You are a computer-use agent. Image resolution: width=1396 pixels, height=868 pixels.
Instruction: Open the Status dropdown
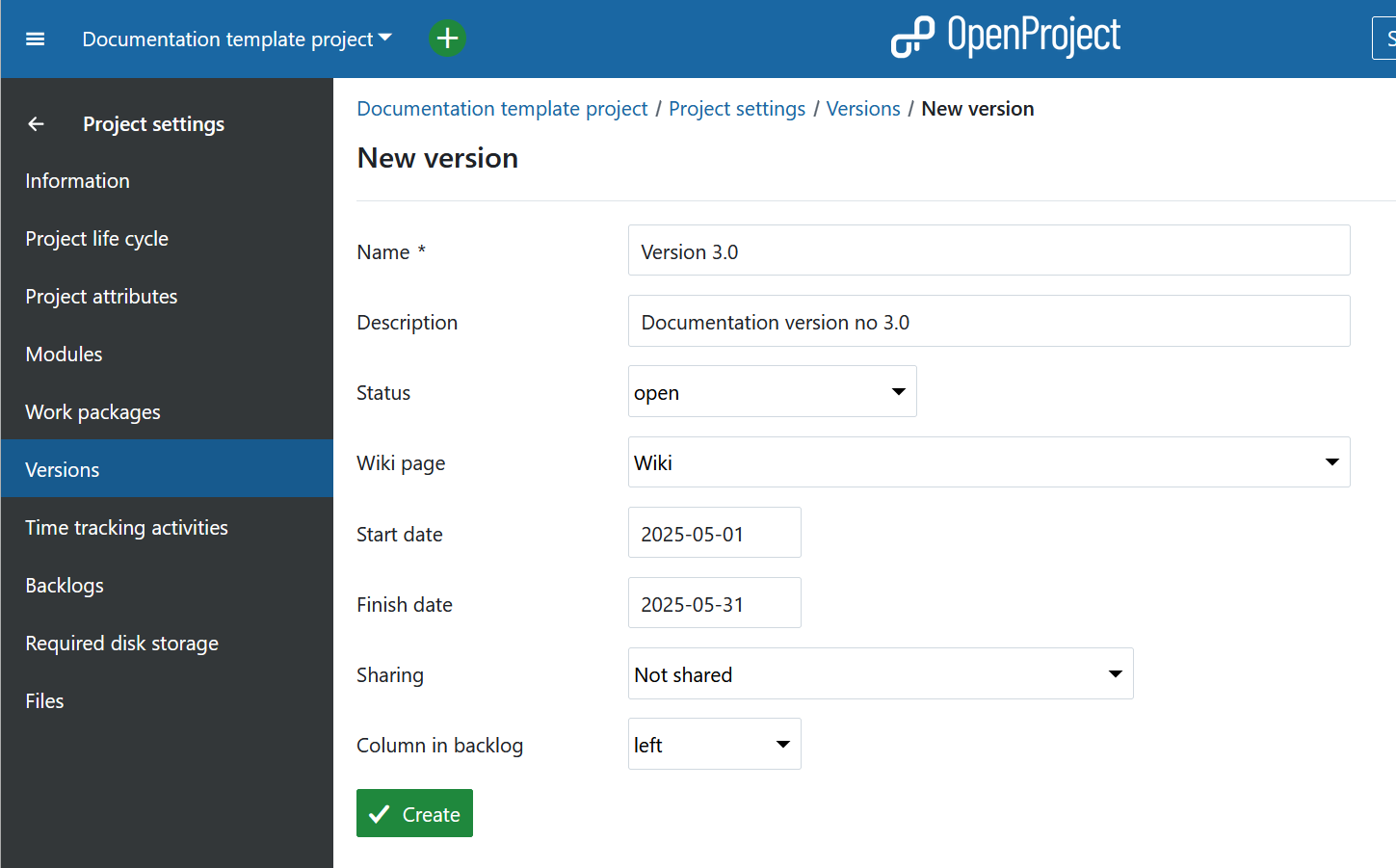[772, 391]
